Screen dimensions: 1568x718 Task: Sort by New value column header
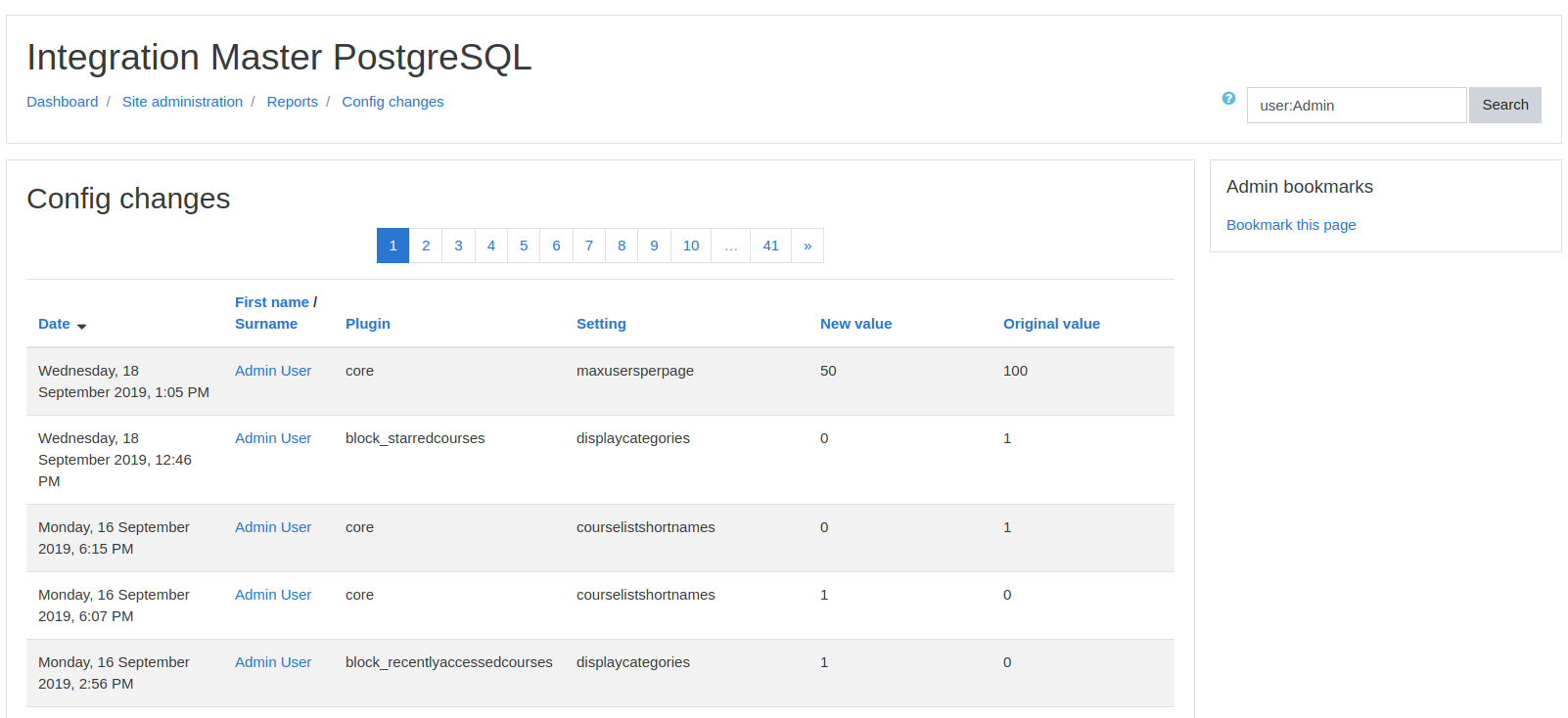tap(855, 324)
